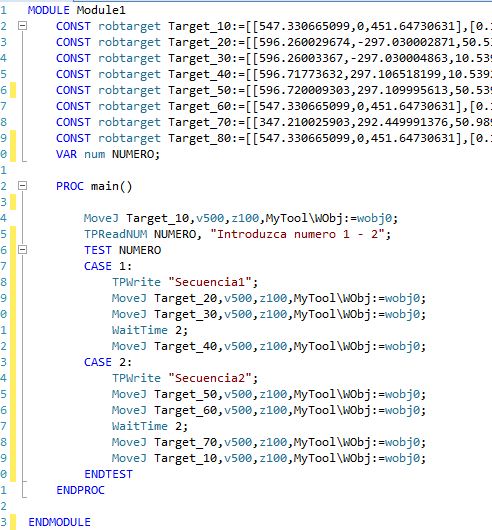
Task: Click the MODULE Module1 line
Action: [x=77, y=10]
